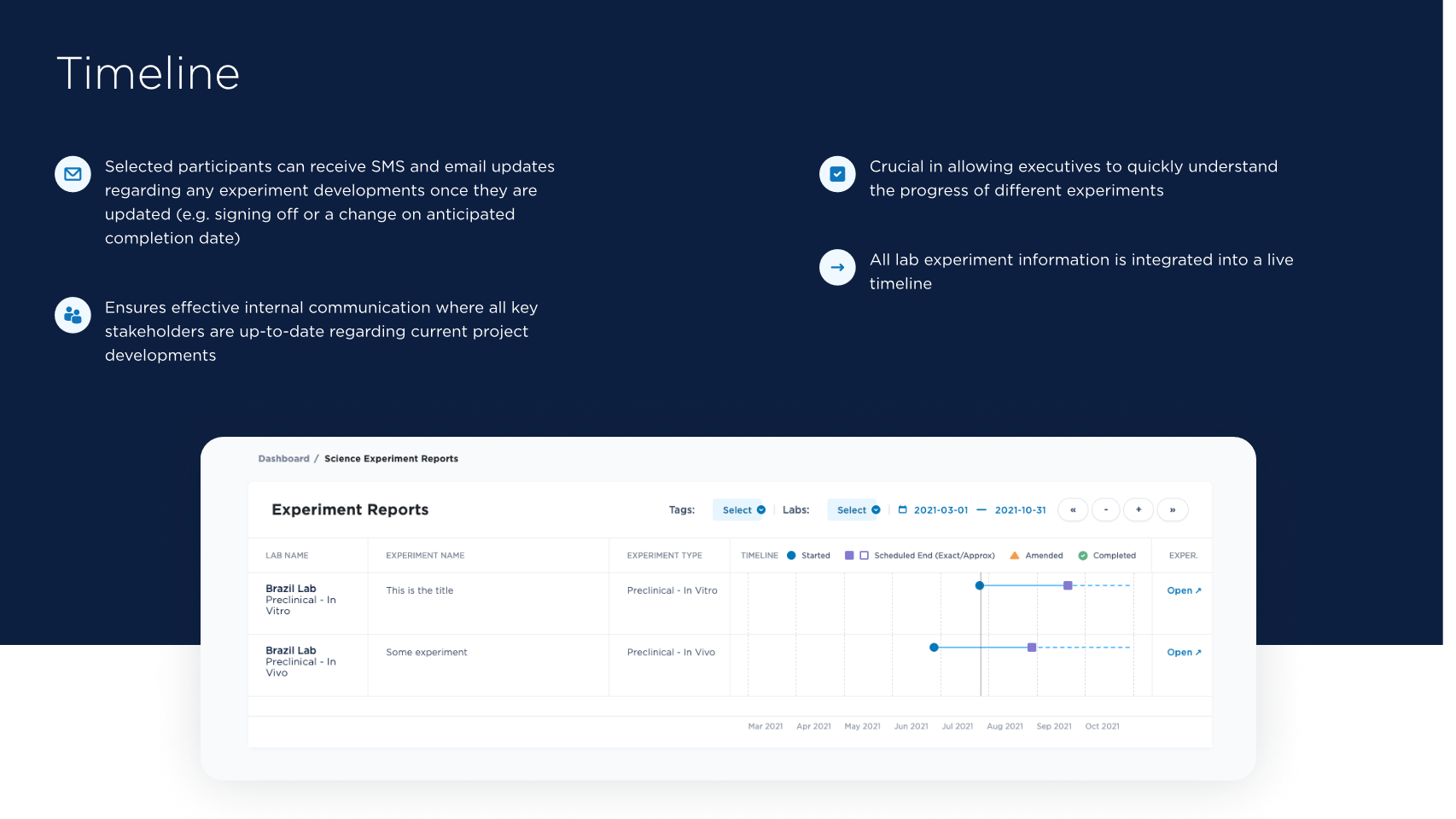Screen dimensions: 1456x819
Task: Click the EXPERIMENT TYPE column header
Action: point(664,555)
